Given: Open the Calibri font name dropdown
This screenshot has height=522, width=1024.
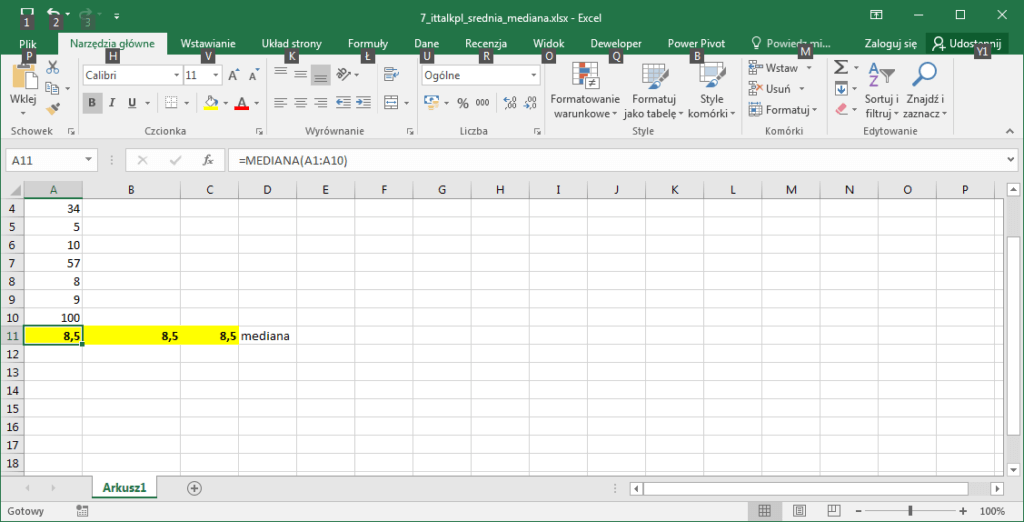Looking at the screenshot, I should tap(176, 76).
